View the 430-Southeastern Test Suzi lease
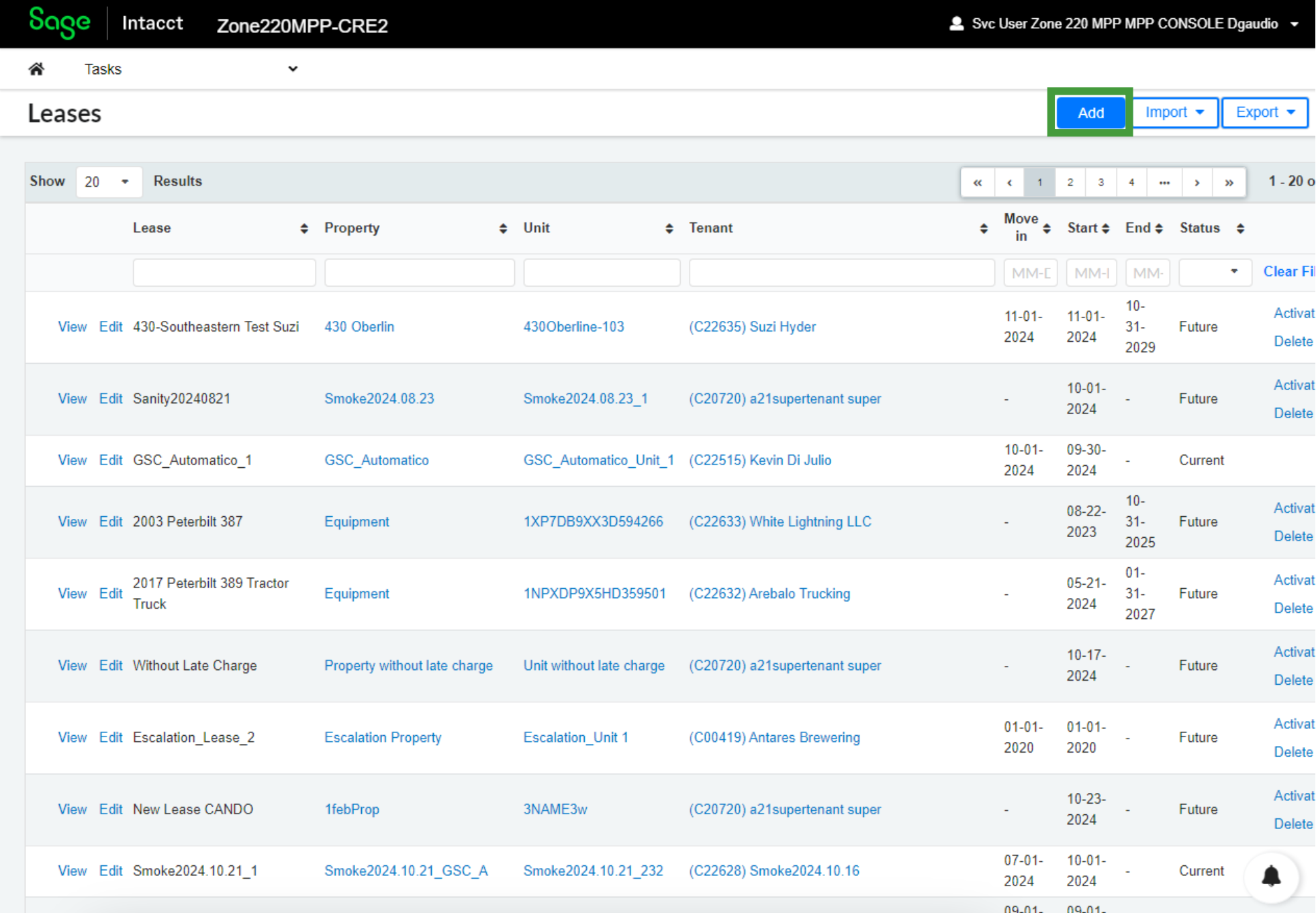This screenshot has height=913, width=1316. (x=72, y=327)
